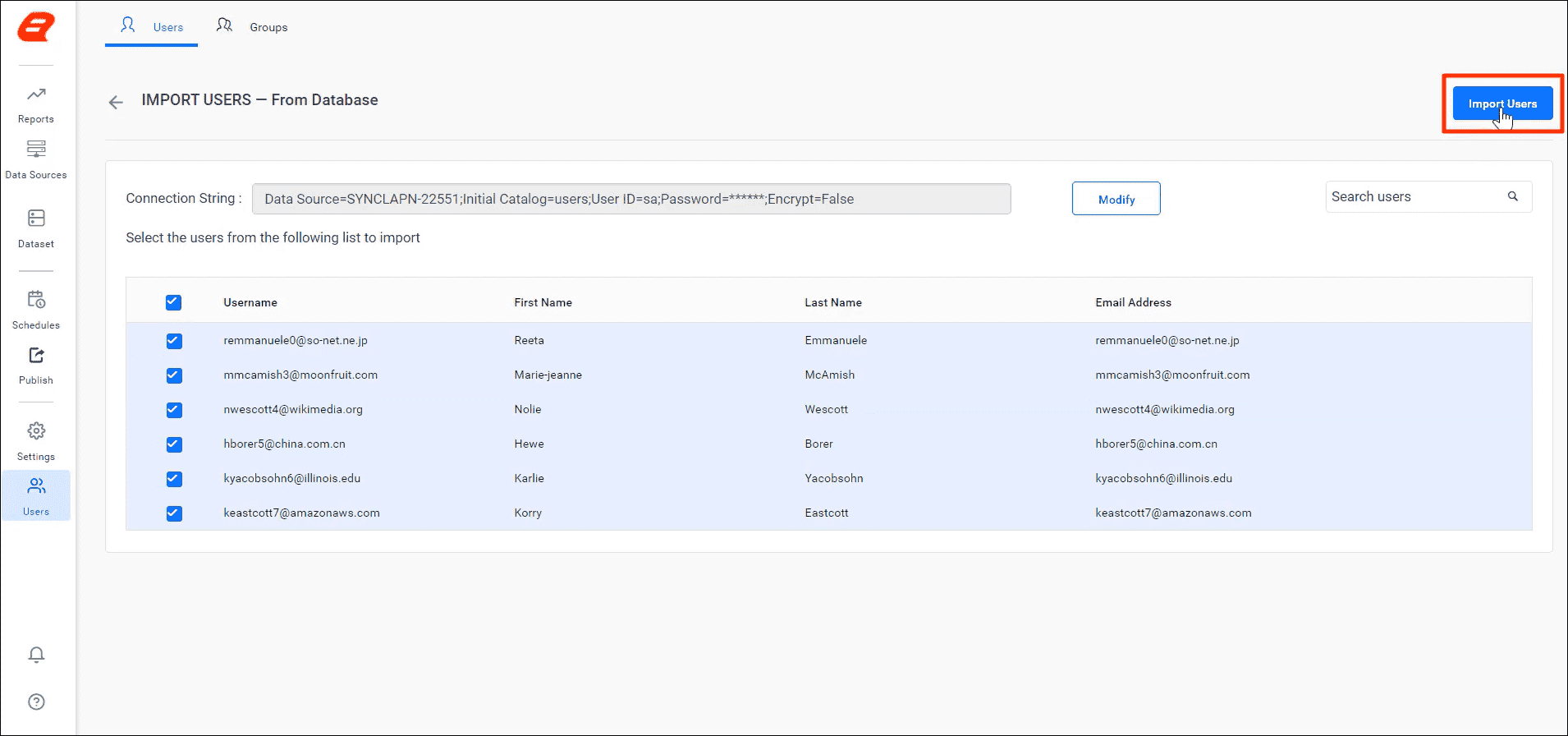Viewport: 1568px width, 736px height.
Task: Open the help question mark icon
Action: click(x=36, y=701)
